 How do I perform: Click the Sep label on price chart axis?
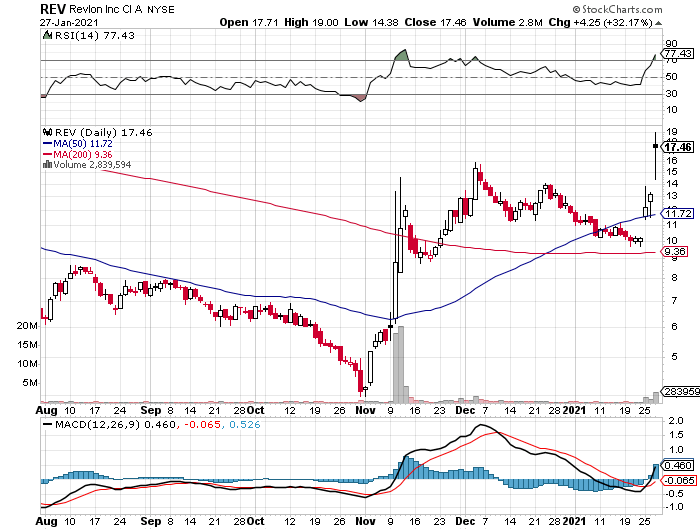click(x=150, y=410)
